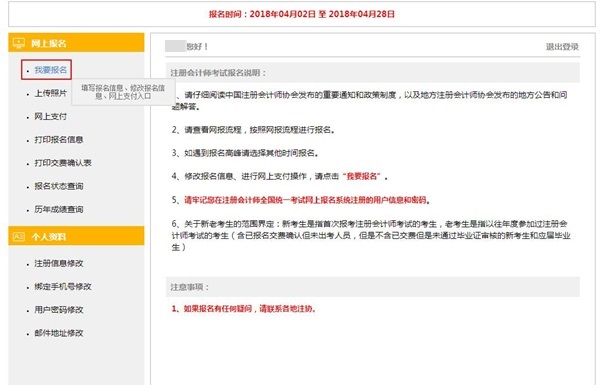Screen dimensions: 600x385
Task: Click the monitor icon beside 网上报名
Action: 18,43
